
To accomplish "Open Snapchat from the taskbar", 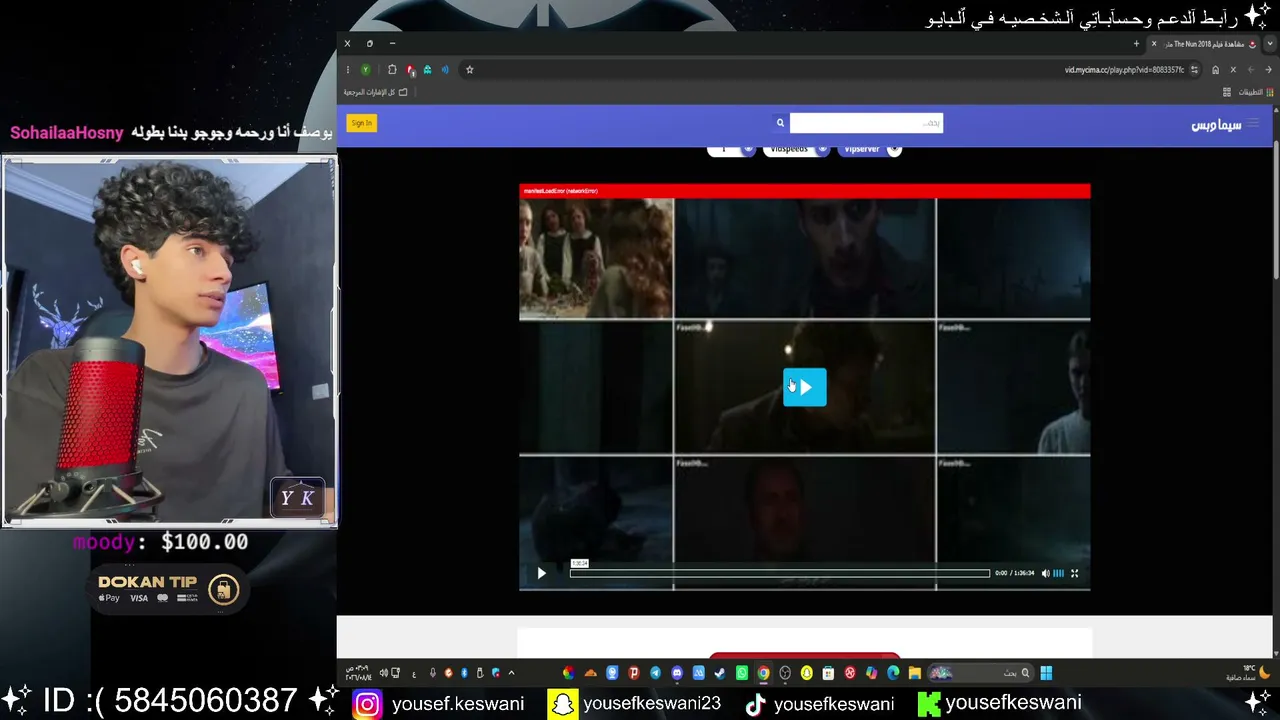I will point(807,673).
